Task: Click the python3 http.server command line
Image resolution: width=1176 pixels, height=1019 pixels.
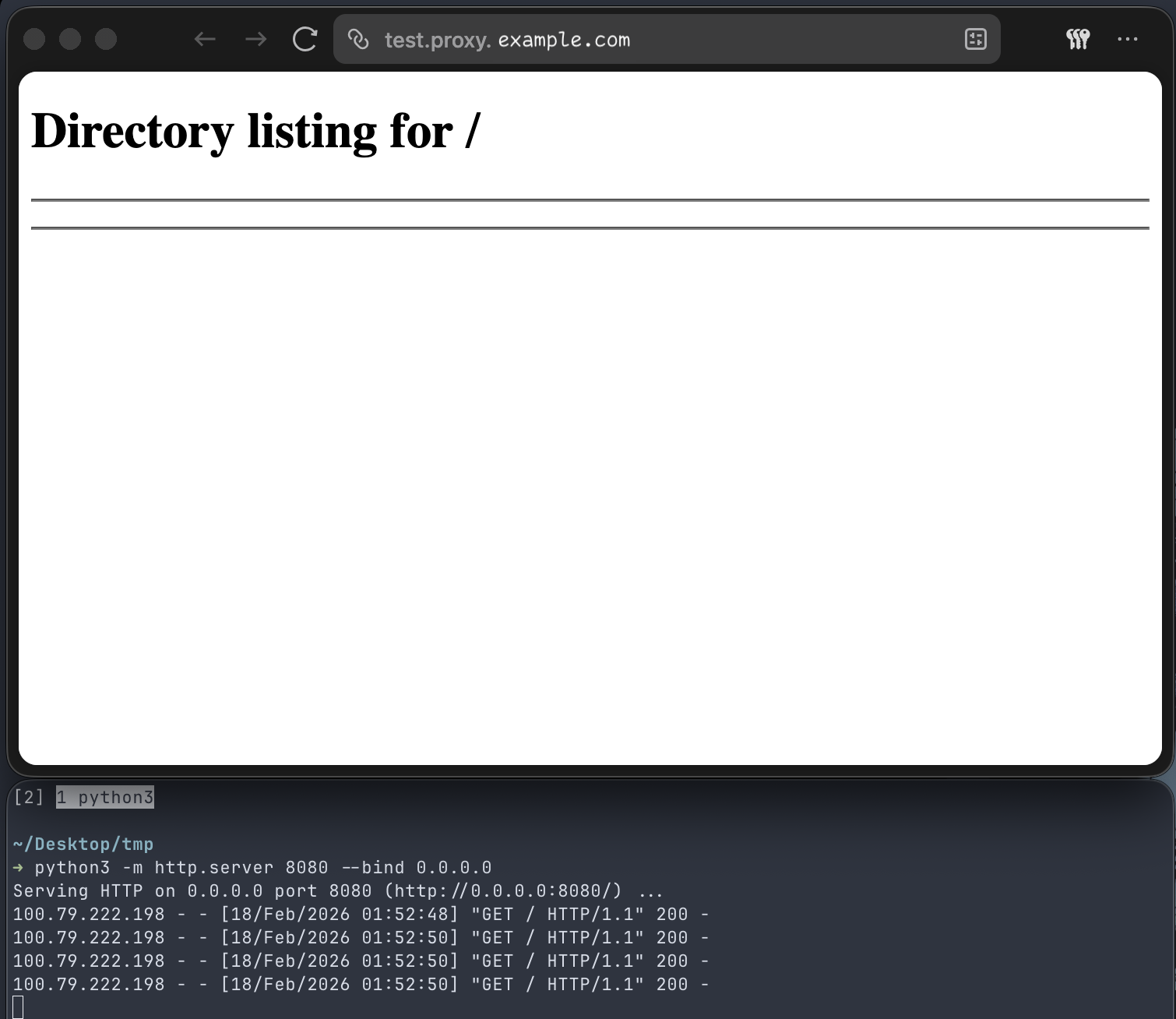Action: tap(262, 867)
